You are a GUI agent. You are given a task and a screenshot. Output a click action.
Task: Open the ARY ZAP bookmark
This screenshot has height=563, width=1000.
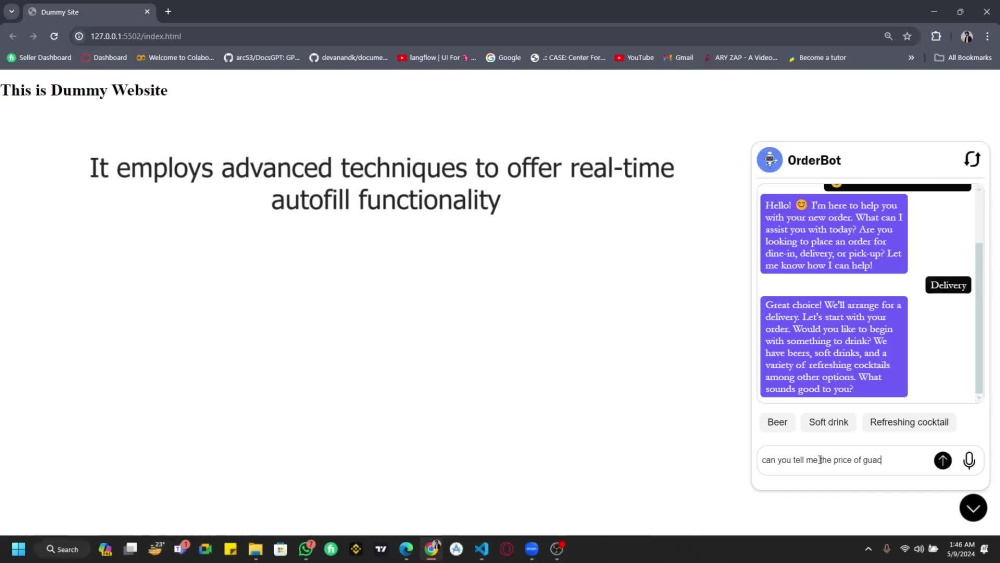coord(740,57)
